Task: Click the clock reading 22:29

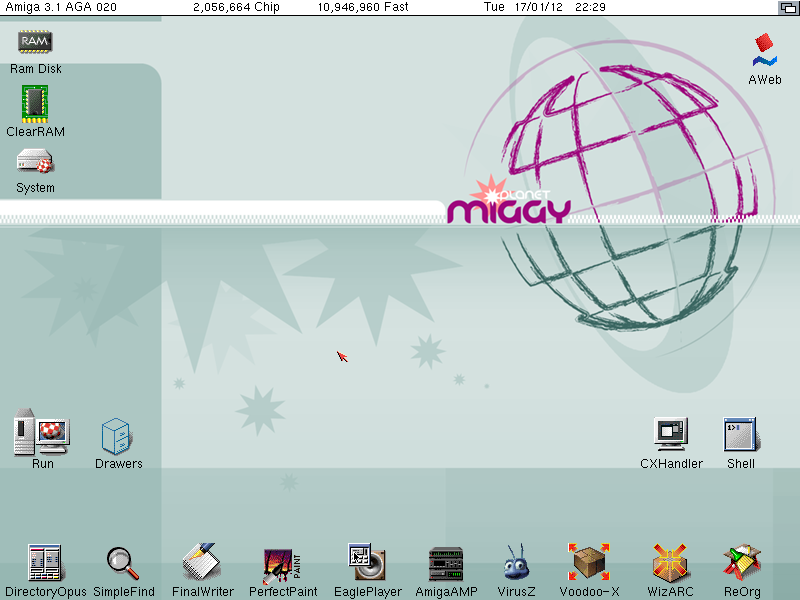Action: 590,7
